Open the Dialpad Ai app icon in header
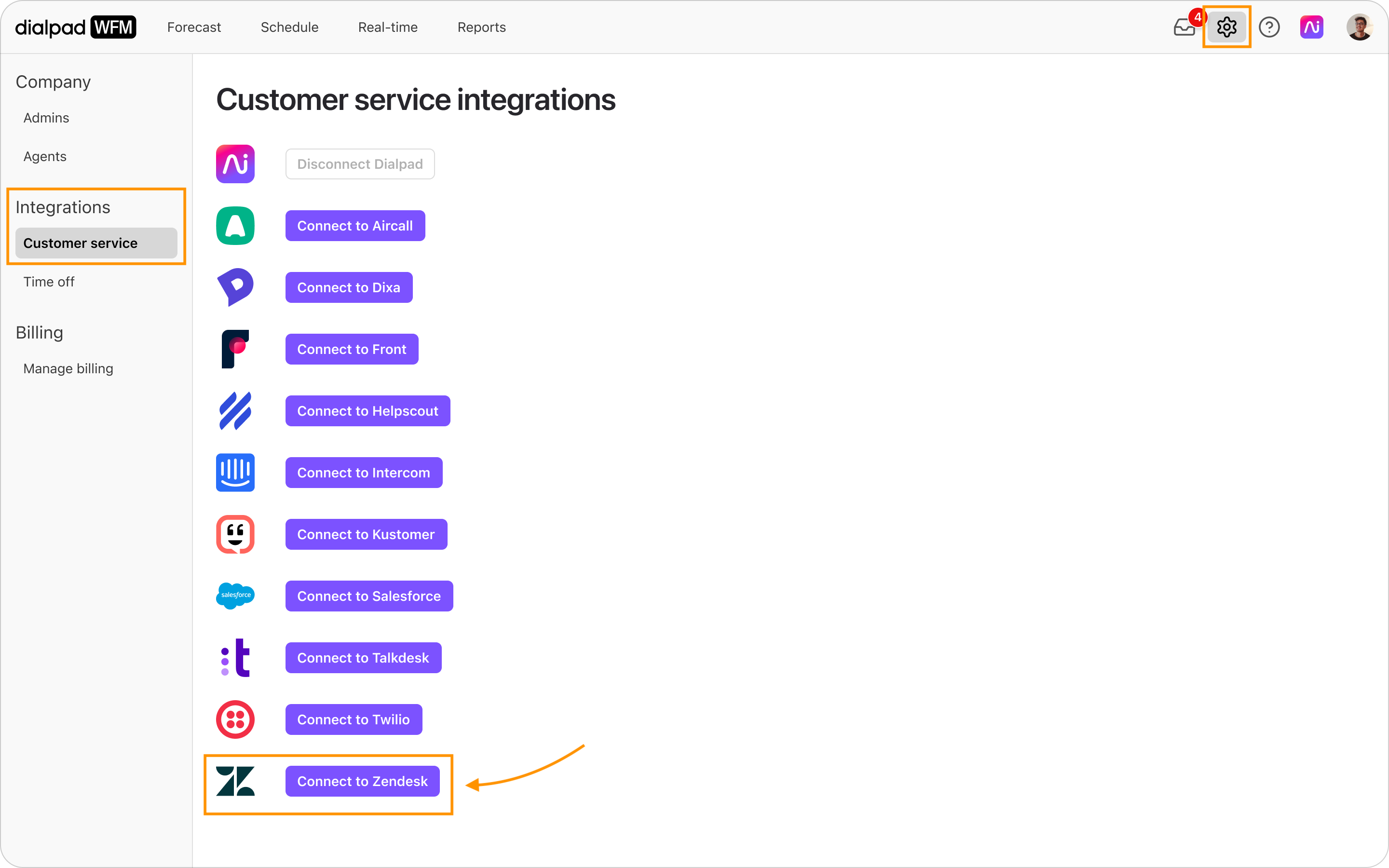 1311,27
